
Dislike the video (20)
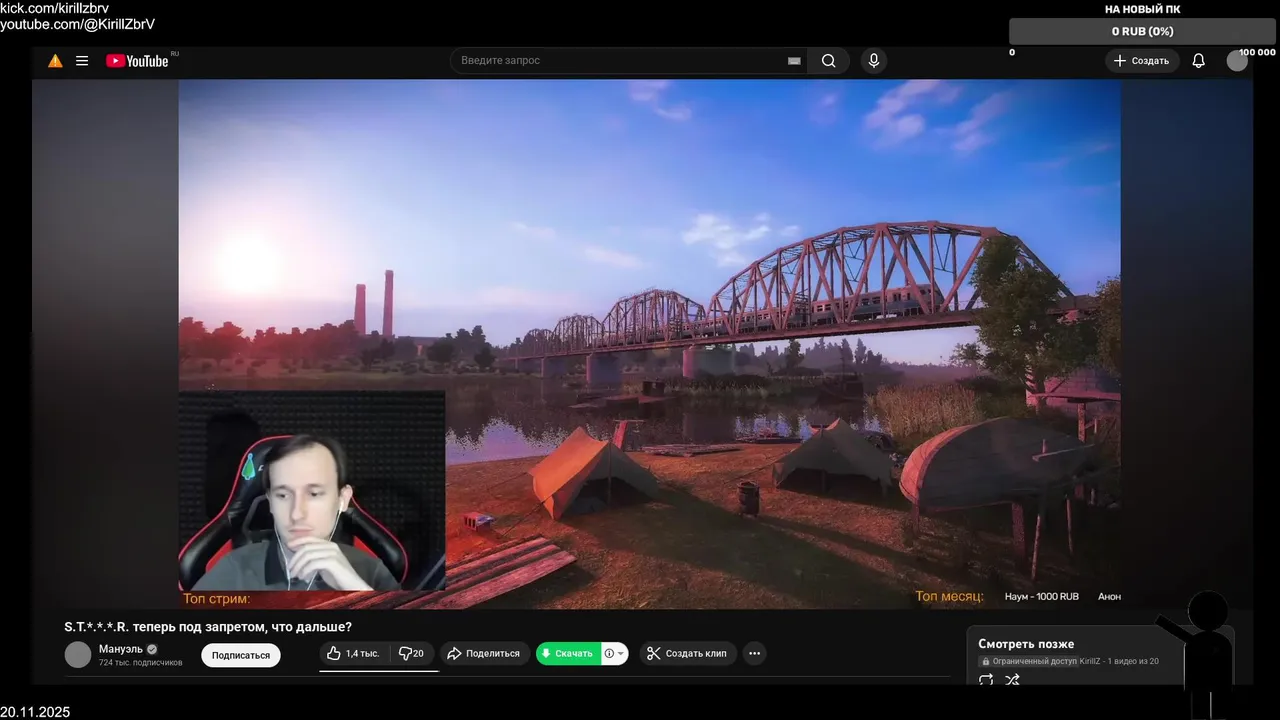pyautogui.click(x=412, y=653)
